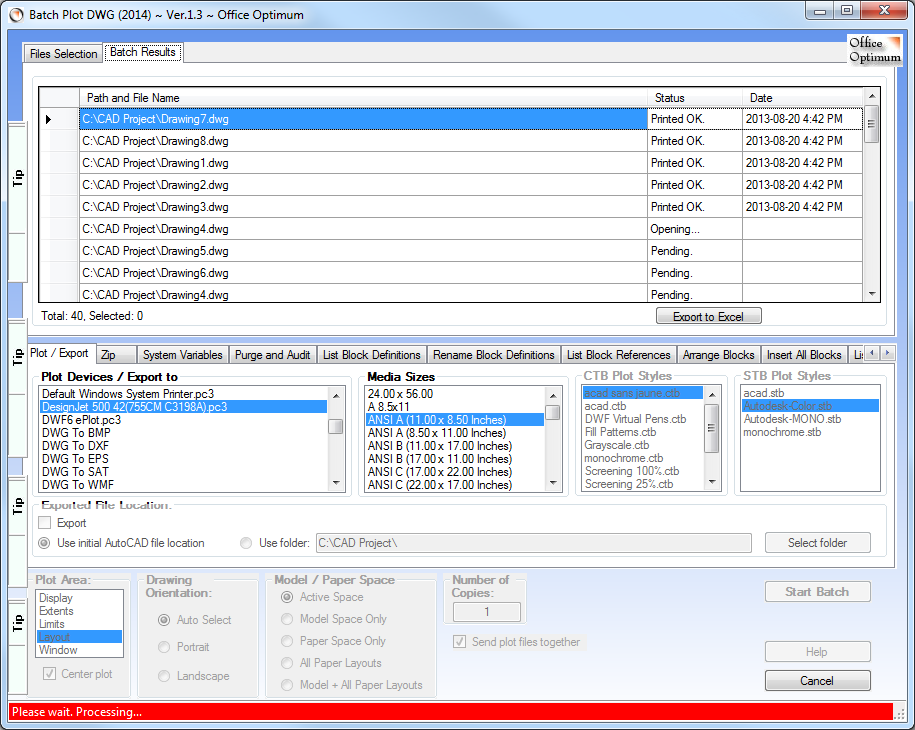Choose Active Space option
Image resolution: width=915 pixels, height=730 pixels.
point(287,597)
